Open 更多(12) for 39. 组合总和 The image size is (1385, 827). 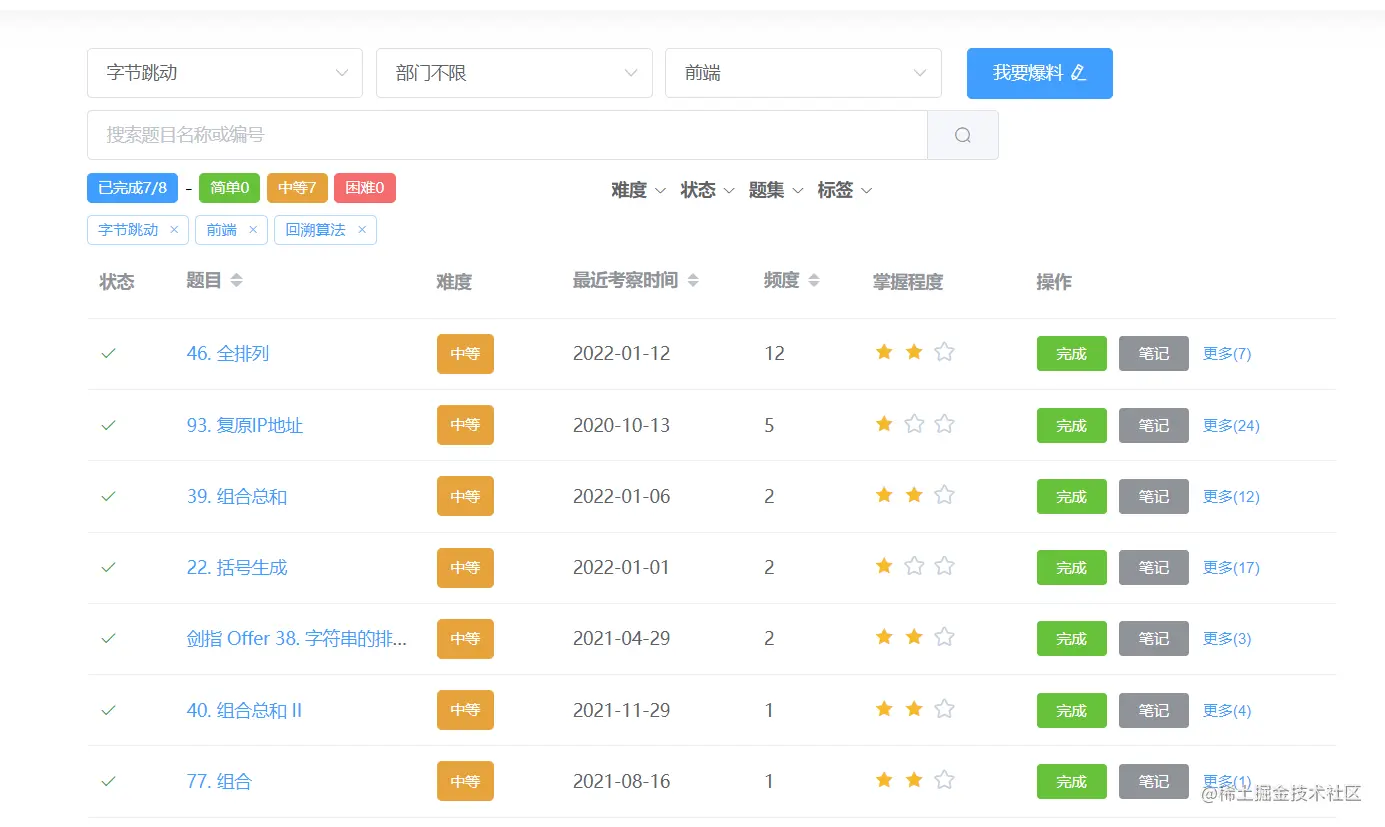click(x=1231, y=496)
